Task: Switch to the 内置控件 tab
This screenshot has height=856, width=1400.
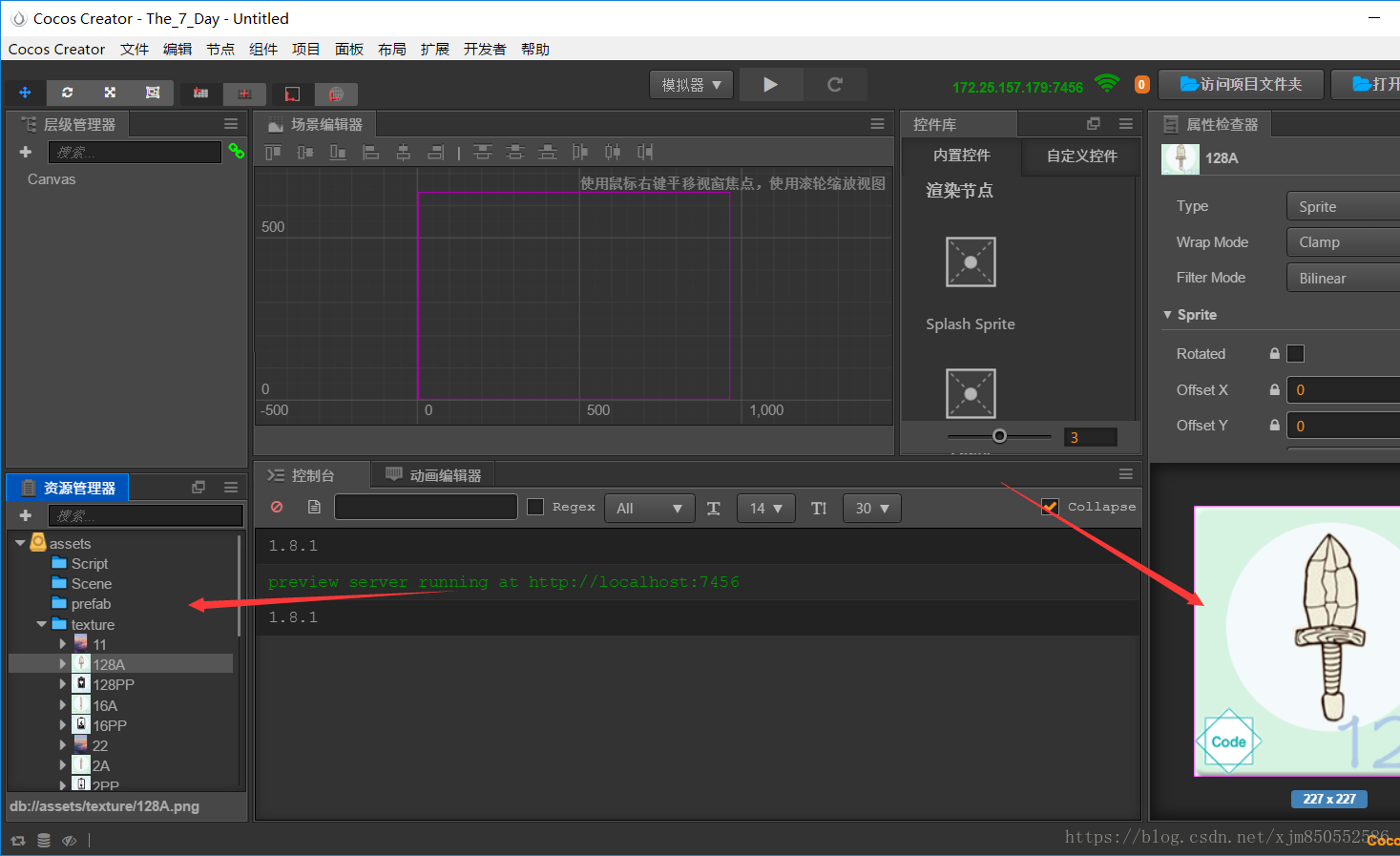Action: pos(961,156)
